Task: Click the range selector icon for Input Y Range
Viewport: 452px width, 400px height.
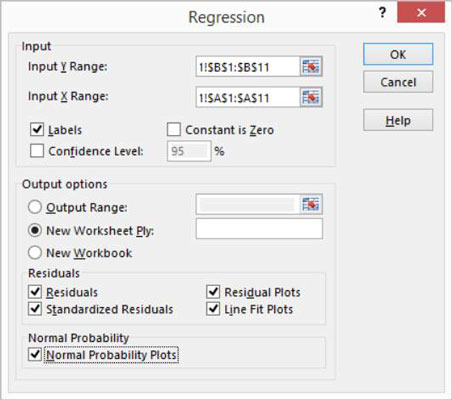Action: [311, 67]
